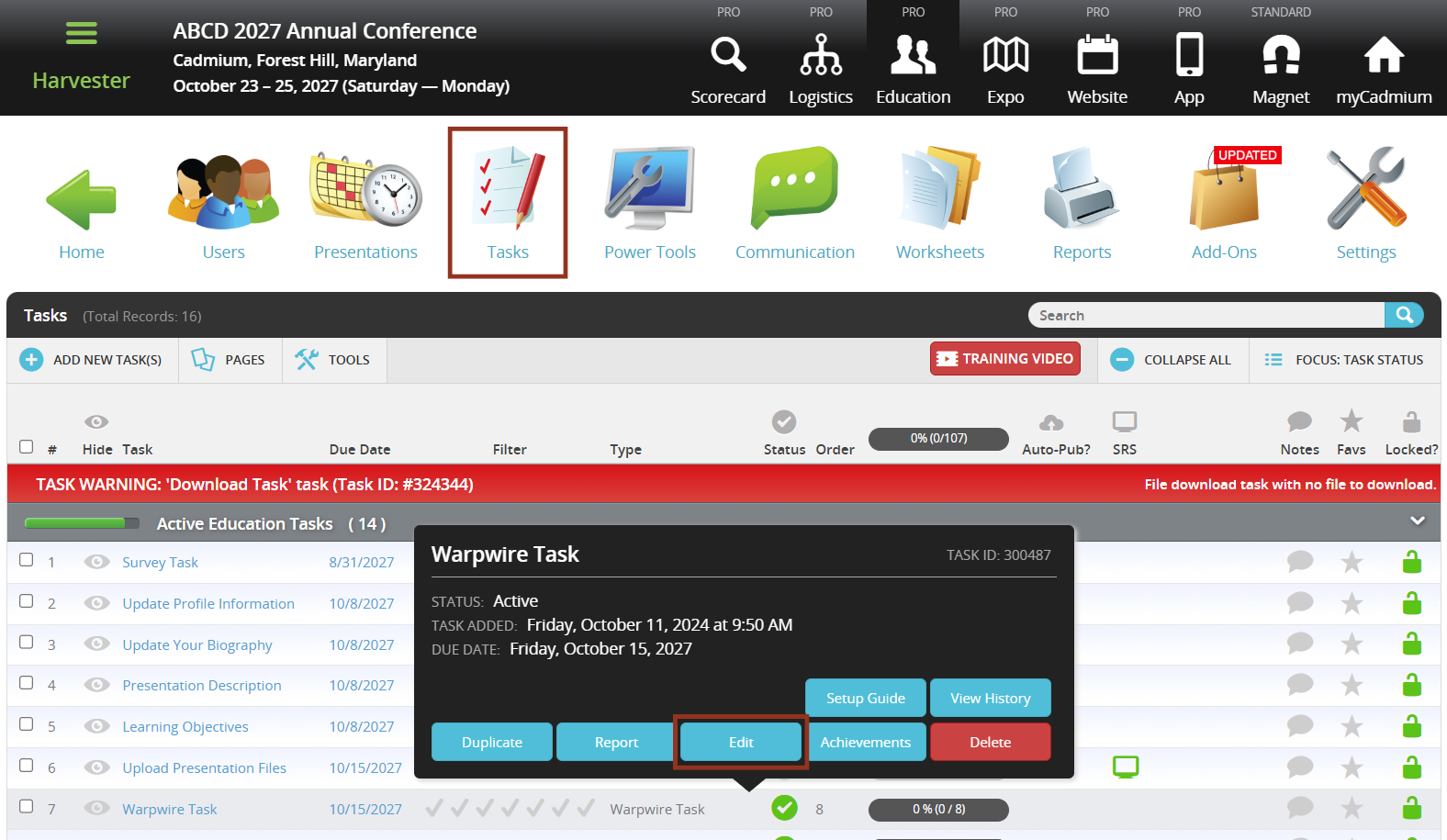
Task: Collapse all task groups
Action: click(x=1171, y=360)
